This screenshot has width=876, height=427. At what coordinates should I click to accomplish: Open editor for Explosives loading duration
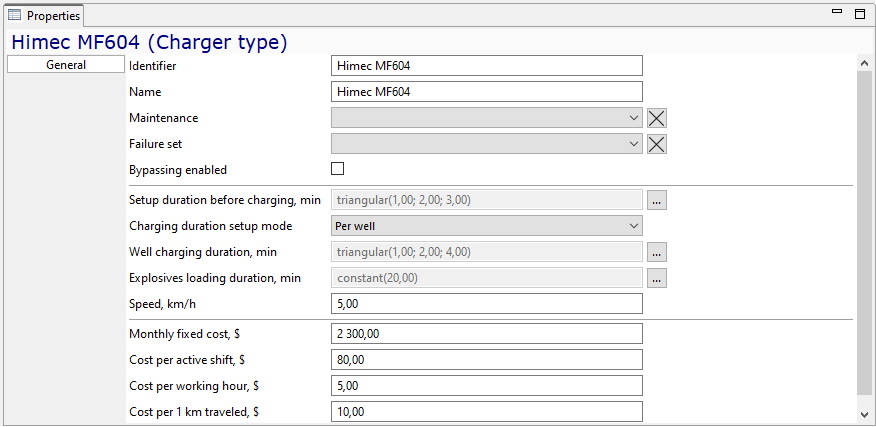pyautogui.click(x=657, y=278)
